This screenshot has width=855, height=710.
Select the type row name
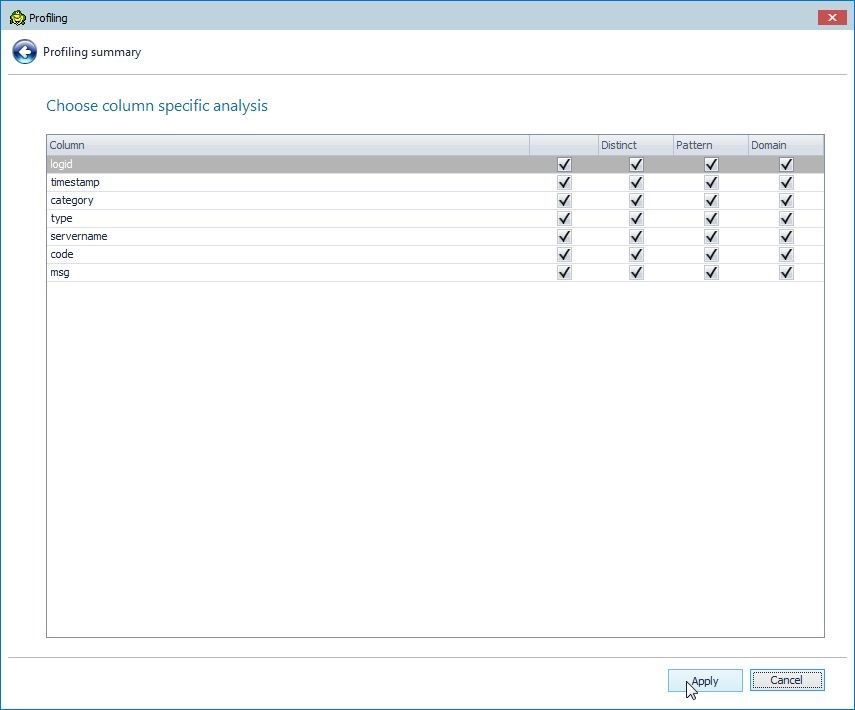pos(61,218)
